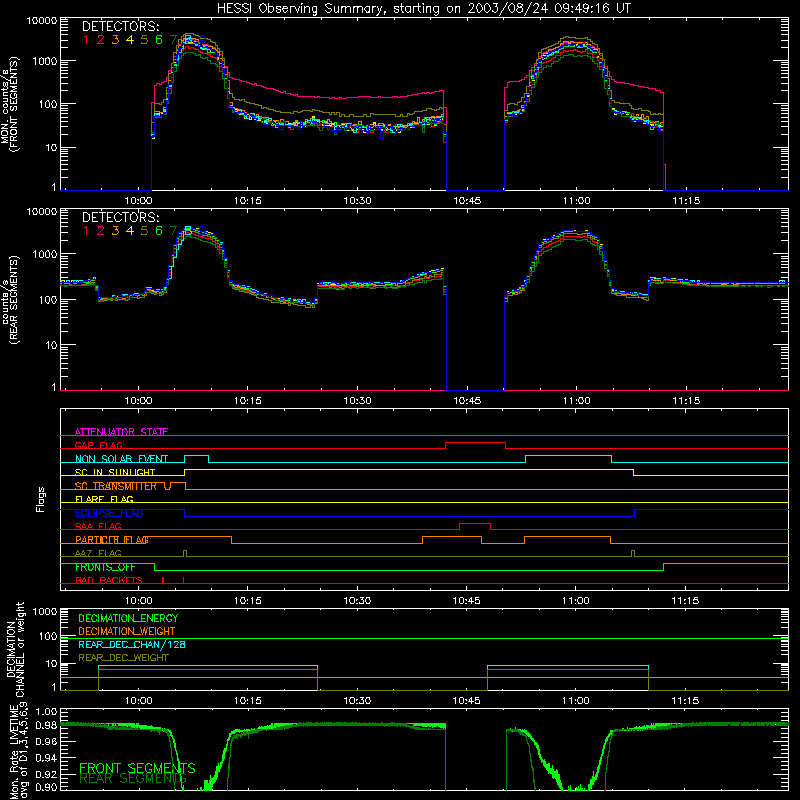Click 11:15 tick under front segments plot
The image size is (800, 800).
pyautogui.click(x=686, y=201)
